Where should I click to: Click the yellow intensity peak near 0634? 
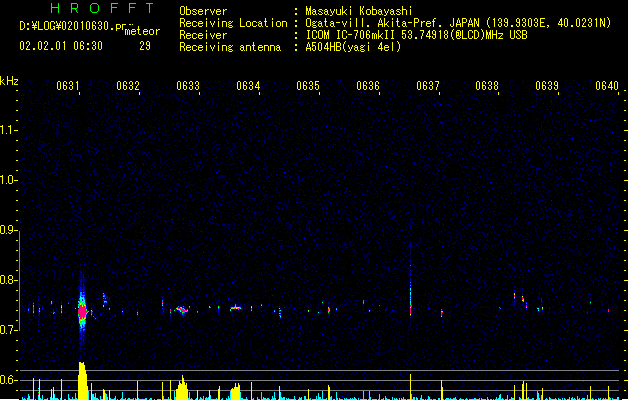[235, 392]
